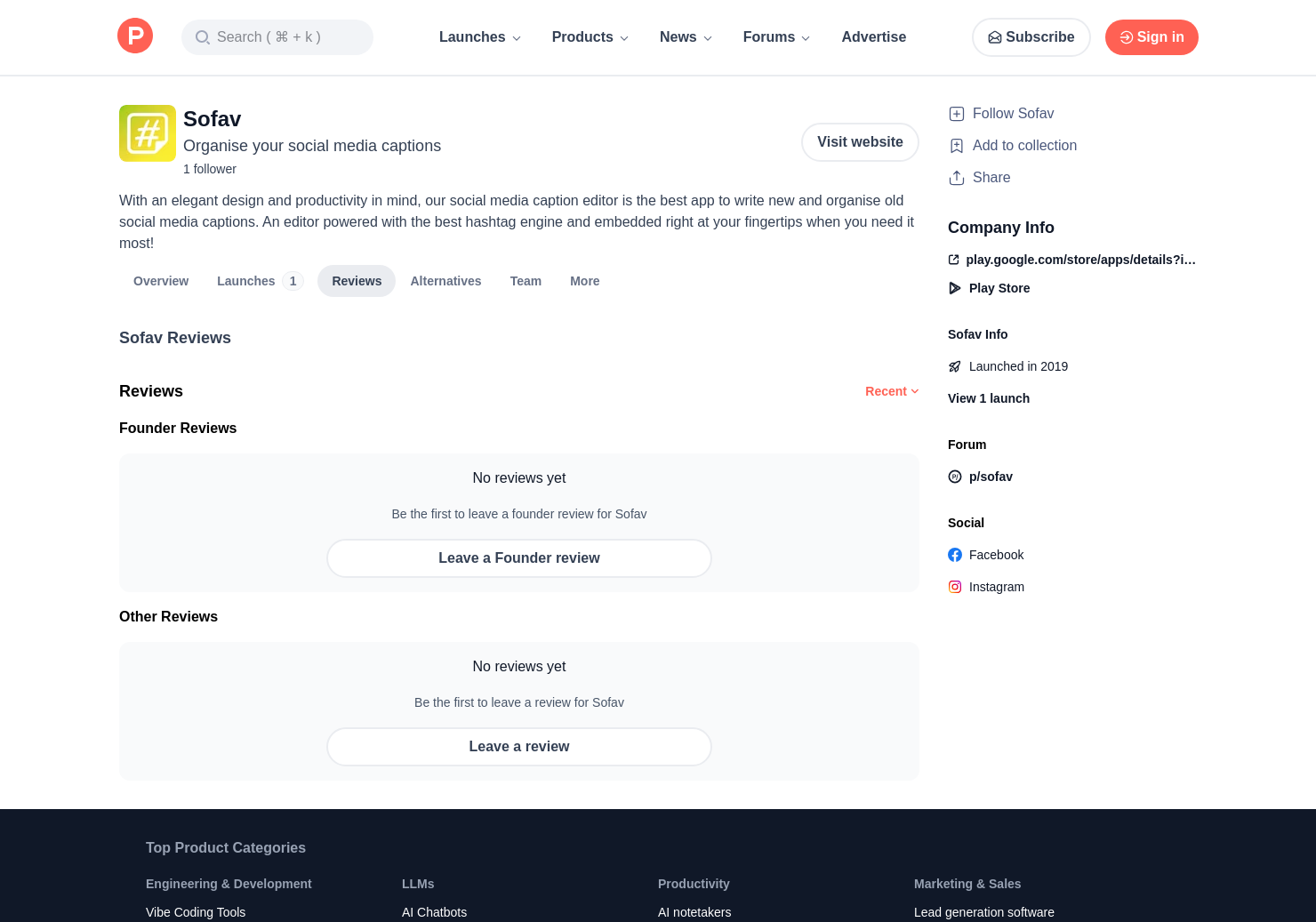Click the Follow Sofav plus icon

point(957,114)
